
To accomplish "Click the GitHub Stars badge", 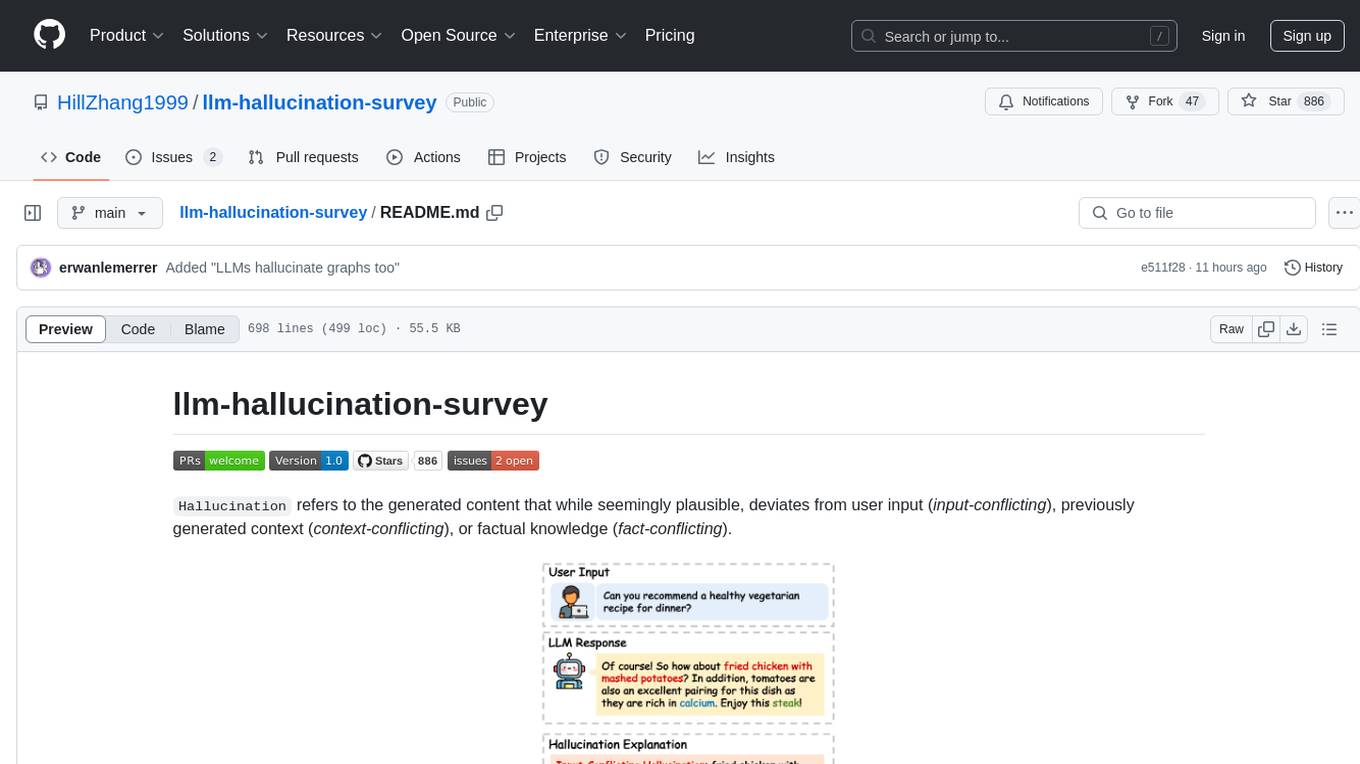I will [381, 461].
